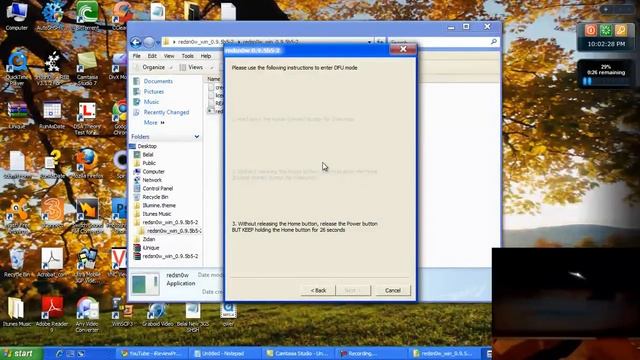This screenshot has height=360, width=640.
Task: Launch avast! Free Antivirus from the desktop
Action: [x=17, y=214]
